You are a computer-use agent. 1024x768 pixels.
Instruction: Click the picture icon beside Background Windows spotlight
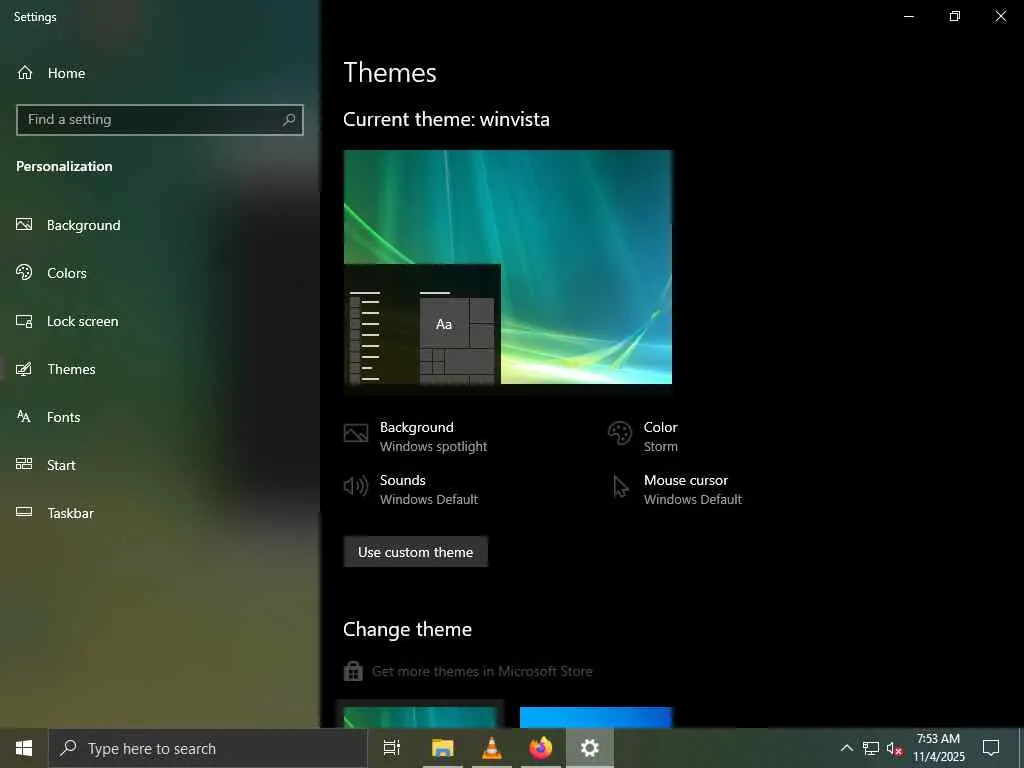pyautogui.click(x=356, y=433)
